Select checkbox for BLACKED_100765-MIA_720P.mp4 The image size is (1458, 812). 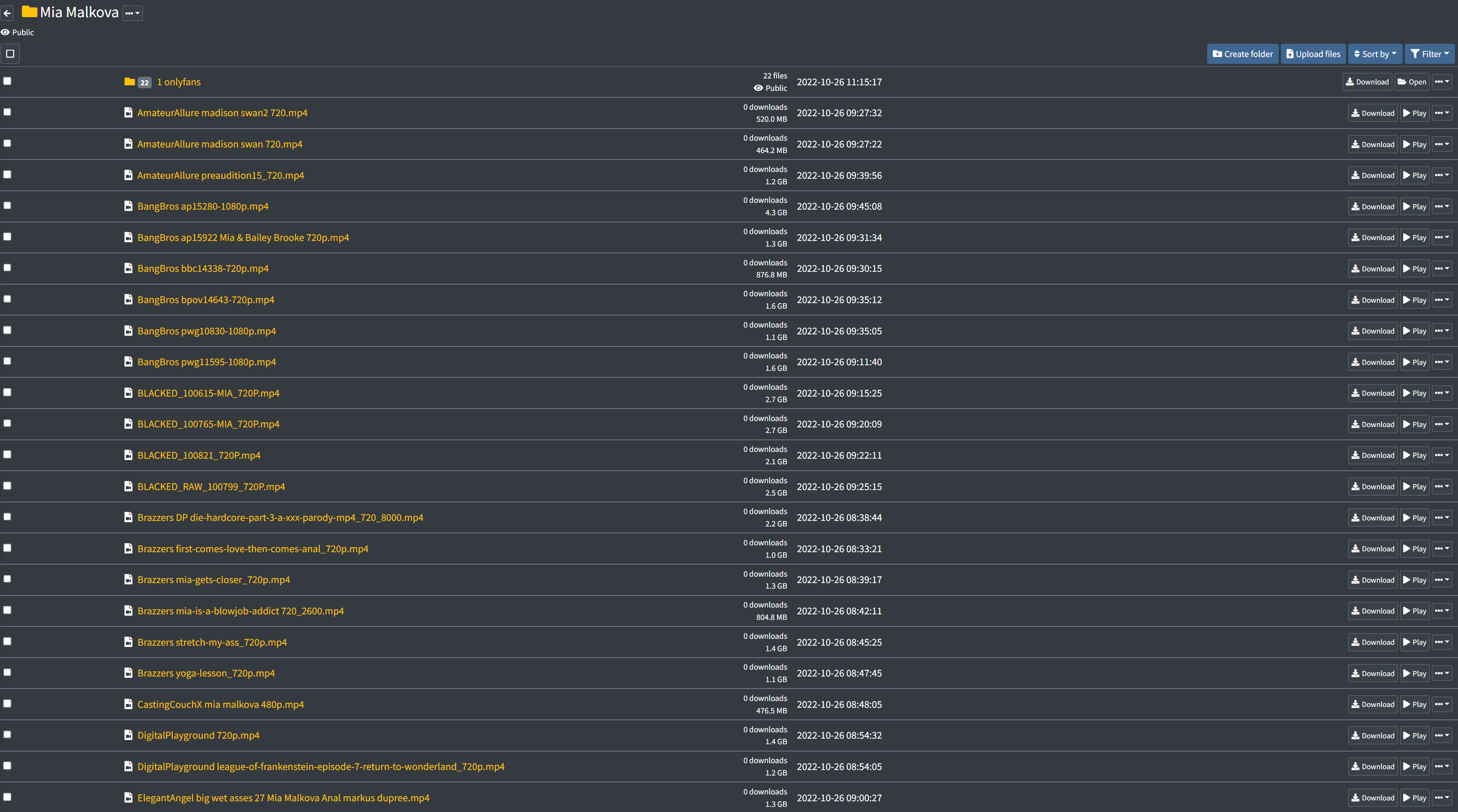point(7,423)
